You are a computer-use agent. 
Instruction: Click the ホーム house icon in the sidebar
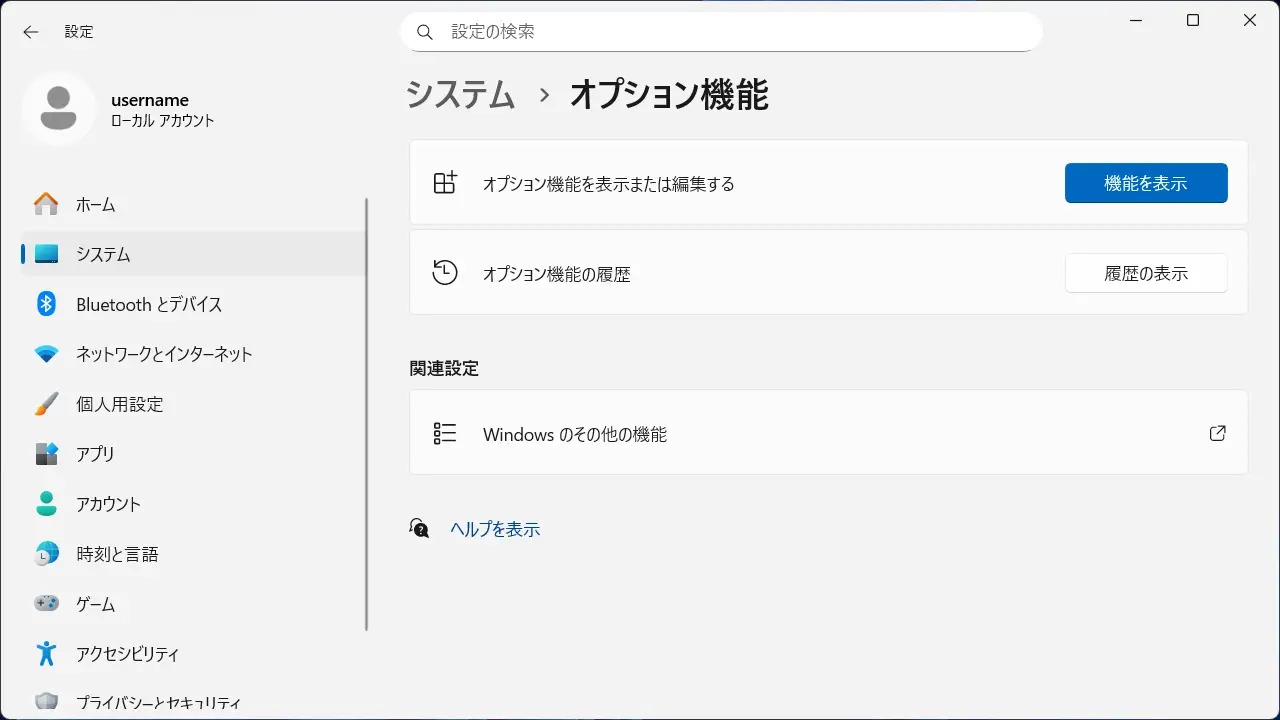[x=46, y=205]
